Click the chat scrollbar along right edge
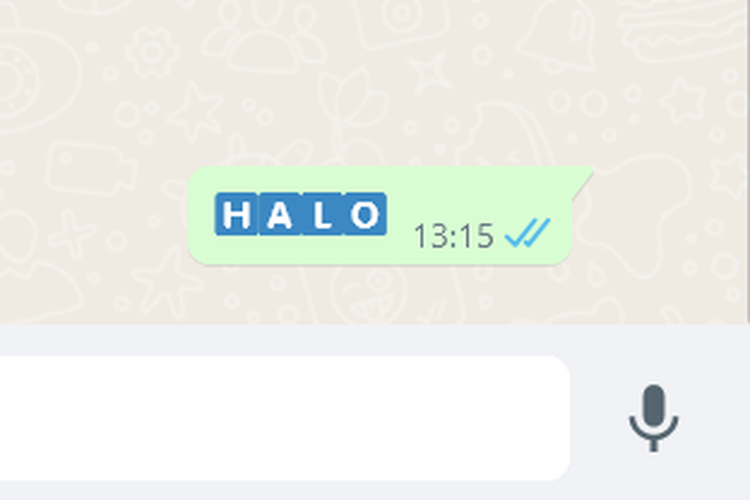The width and height of the screenshot is (750, 500). (748, 162)
